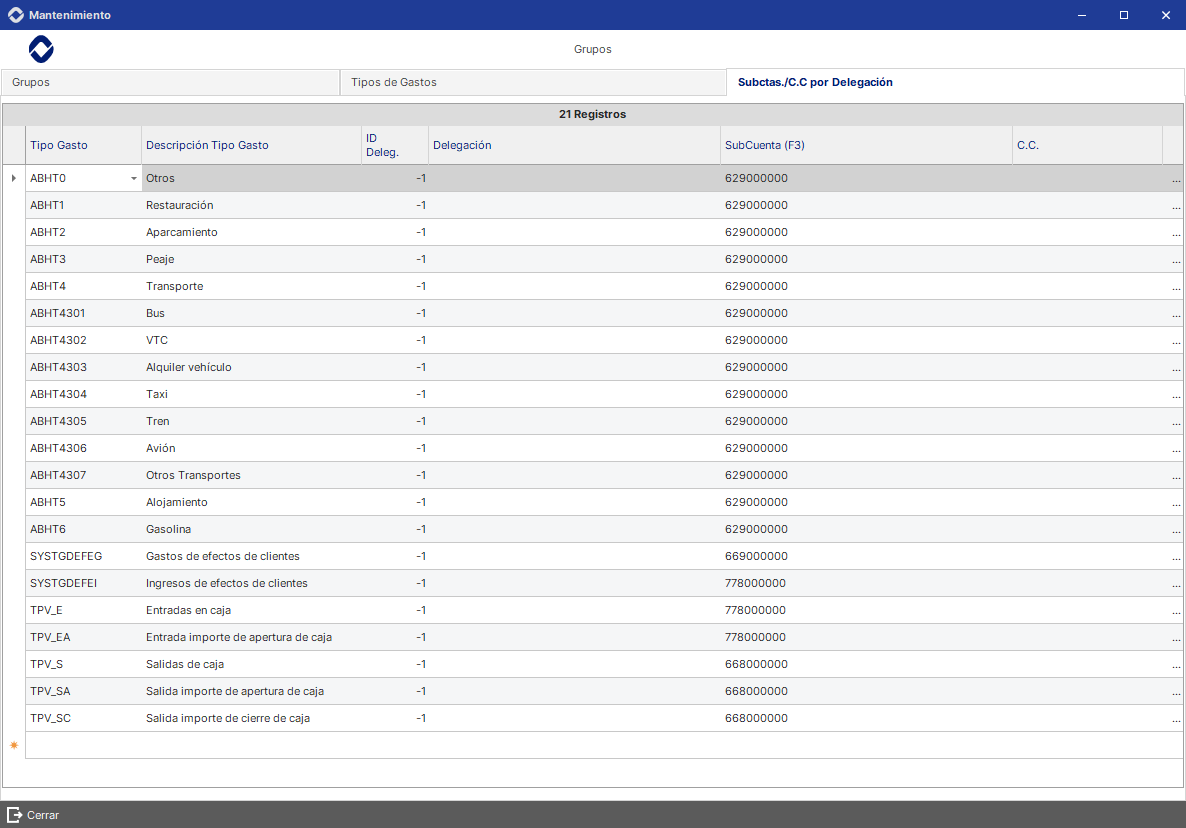Expand the ABHT0 Tipo Gasto dropdown arrow
1186x828 pixels.
tap(134, 178)
